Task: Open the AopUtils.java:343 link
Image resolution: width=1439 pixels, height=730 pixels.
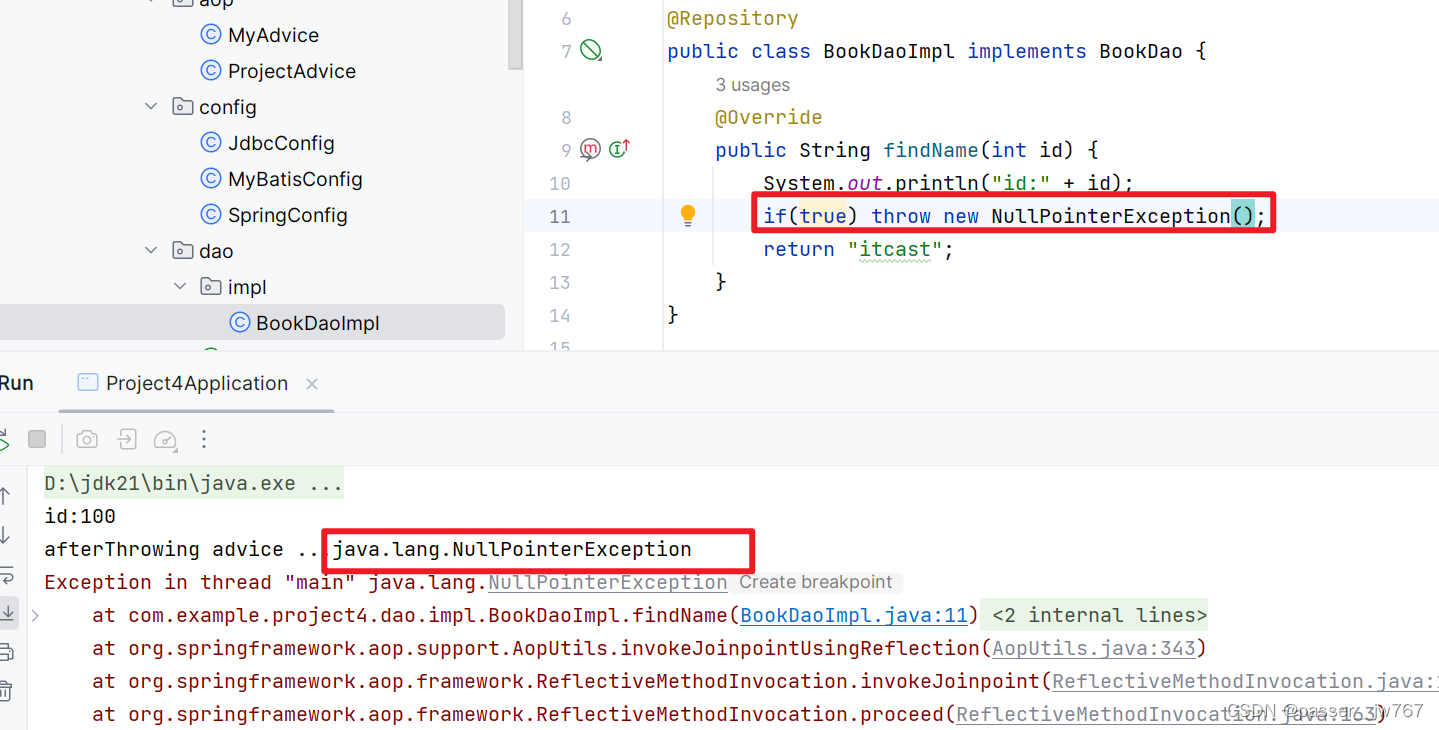Action: pyautogui.click(x=1094, y=648)
